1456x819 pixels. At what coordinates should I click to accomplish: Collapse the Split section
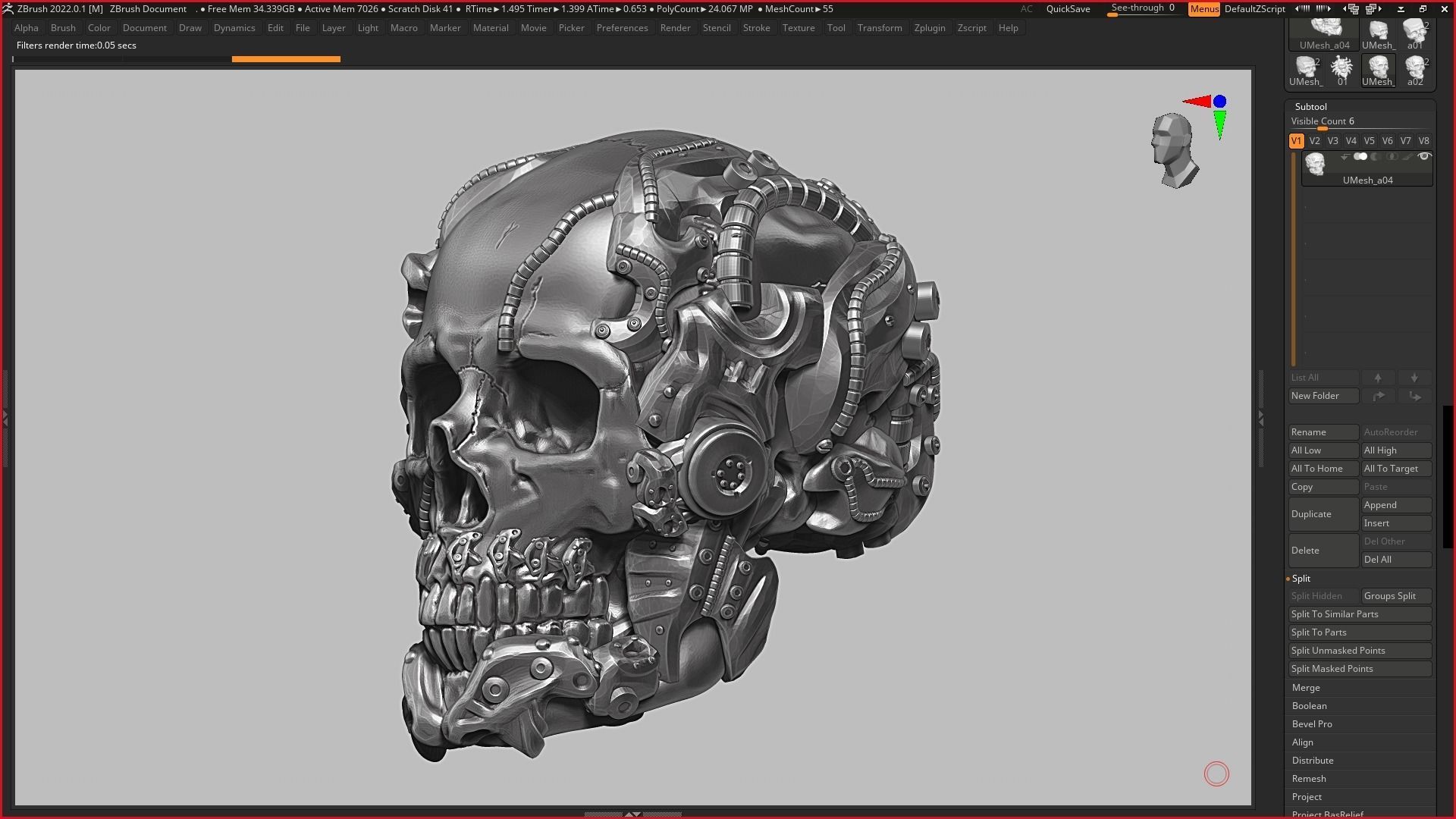pyautogui.click(x=1301, y=579)
